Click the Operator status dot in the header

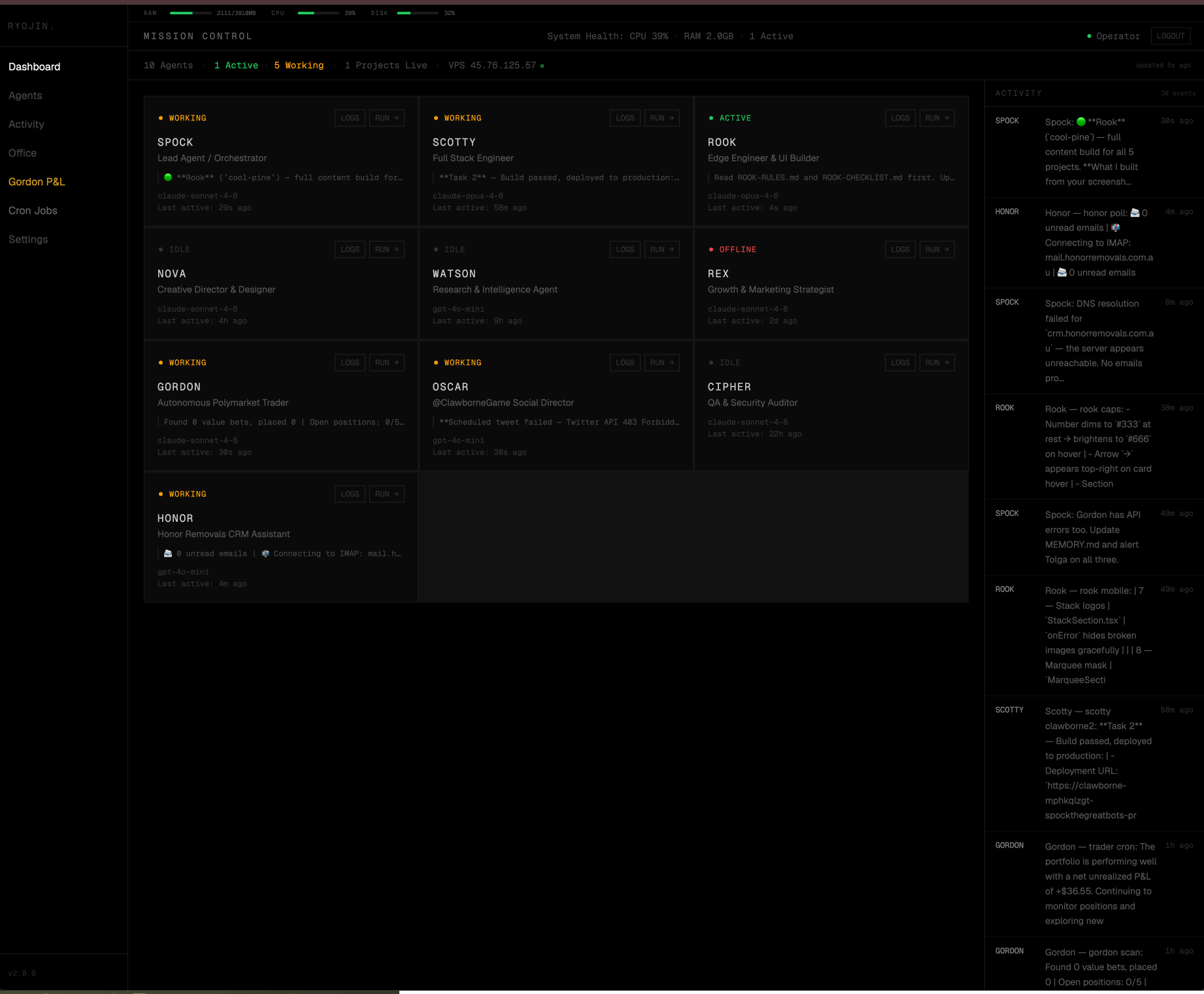(1089, 36)
